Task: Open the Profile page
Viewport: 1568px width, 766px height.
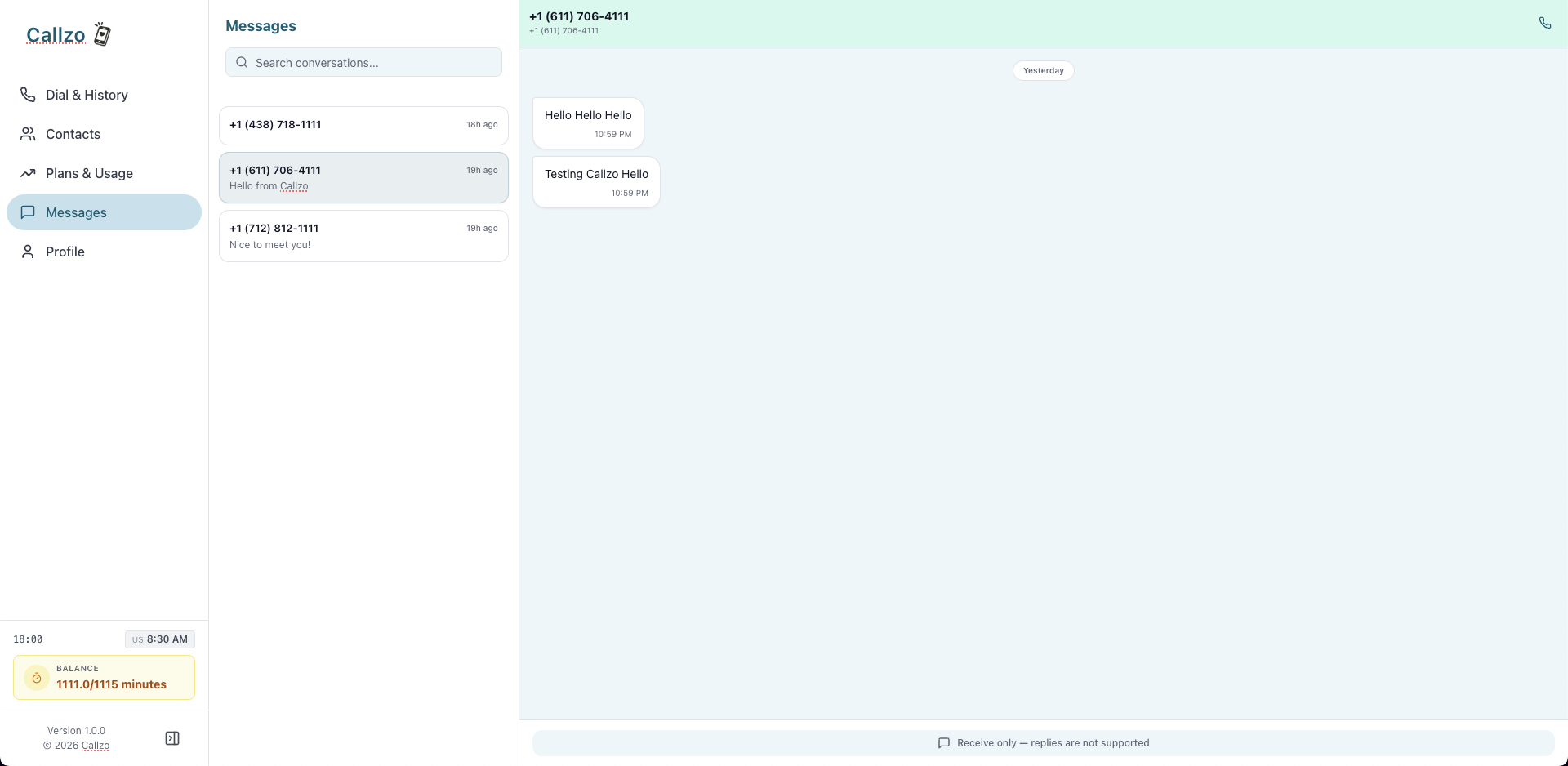Action: [104, 252]
